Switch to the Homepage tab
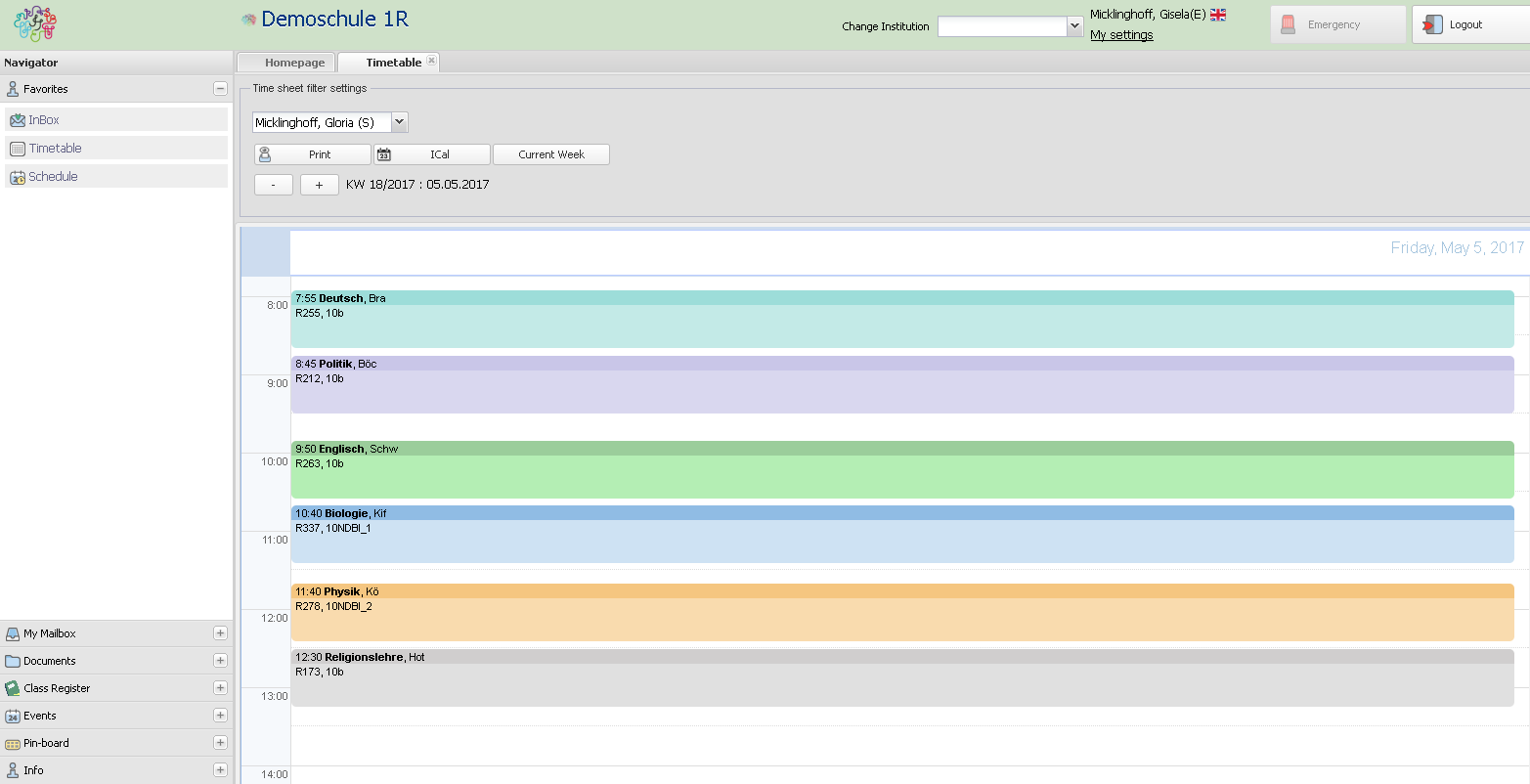This screenshot has height=784, width=1530. pos(293,63)
